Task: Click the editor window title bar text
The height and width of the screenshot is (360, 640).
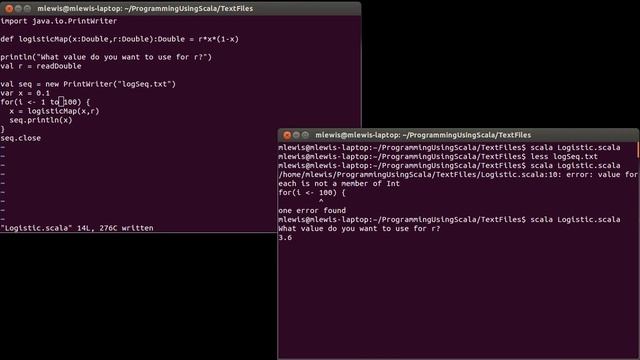Action: (145, 8)
